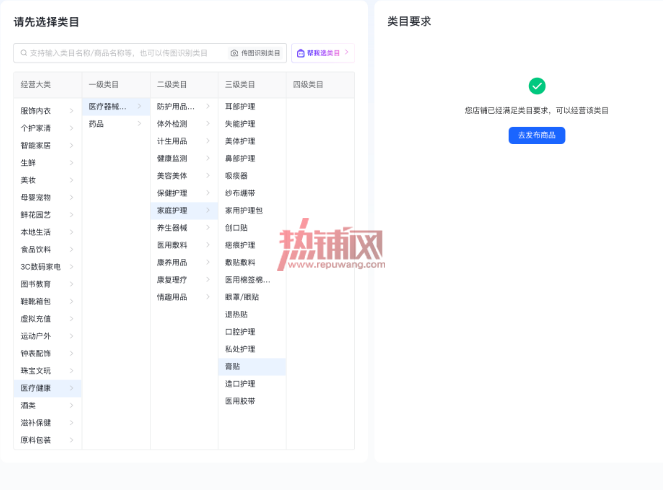Select 运动户外 category
The image size is (663, 490).
(47, 336)
